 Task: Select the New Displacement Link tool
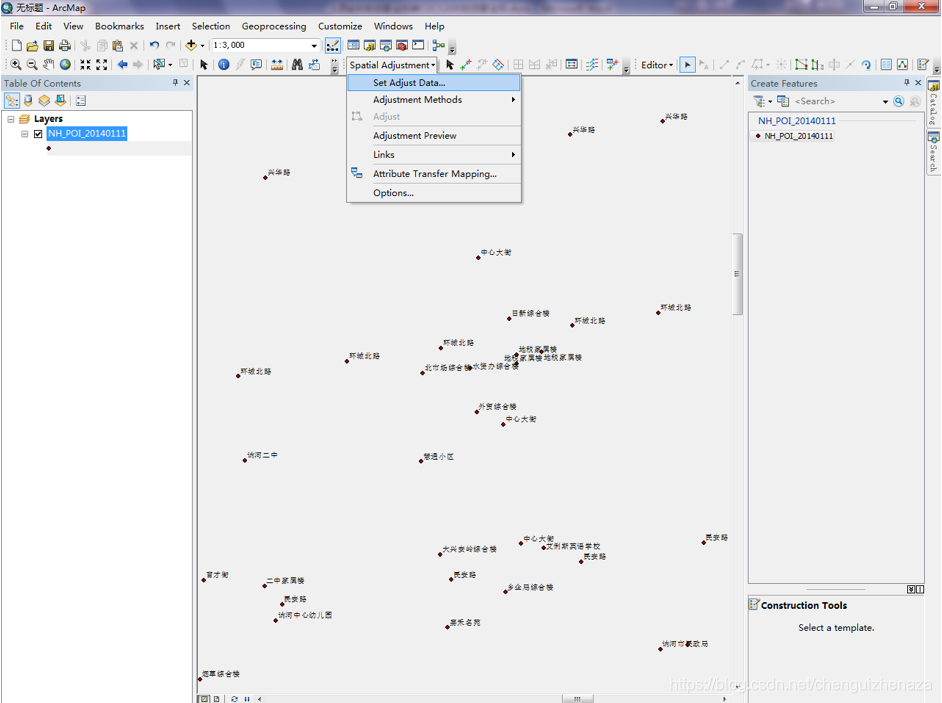[x=466, y=64]
